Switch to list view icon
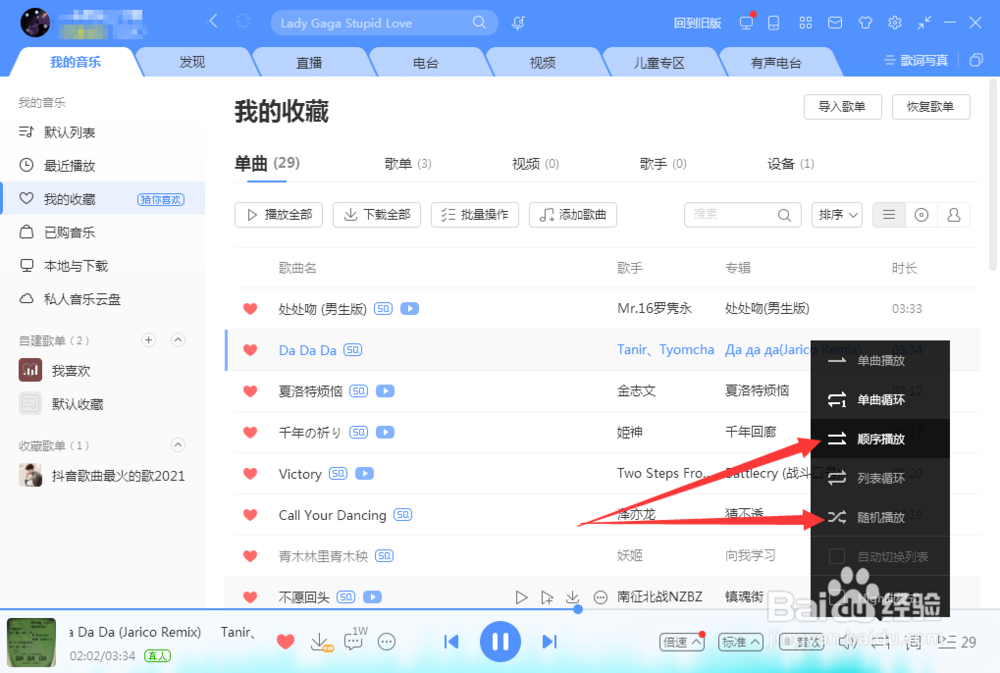 point(888,215)
